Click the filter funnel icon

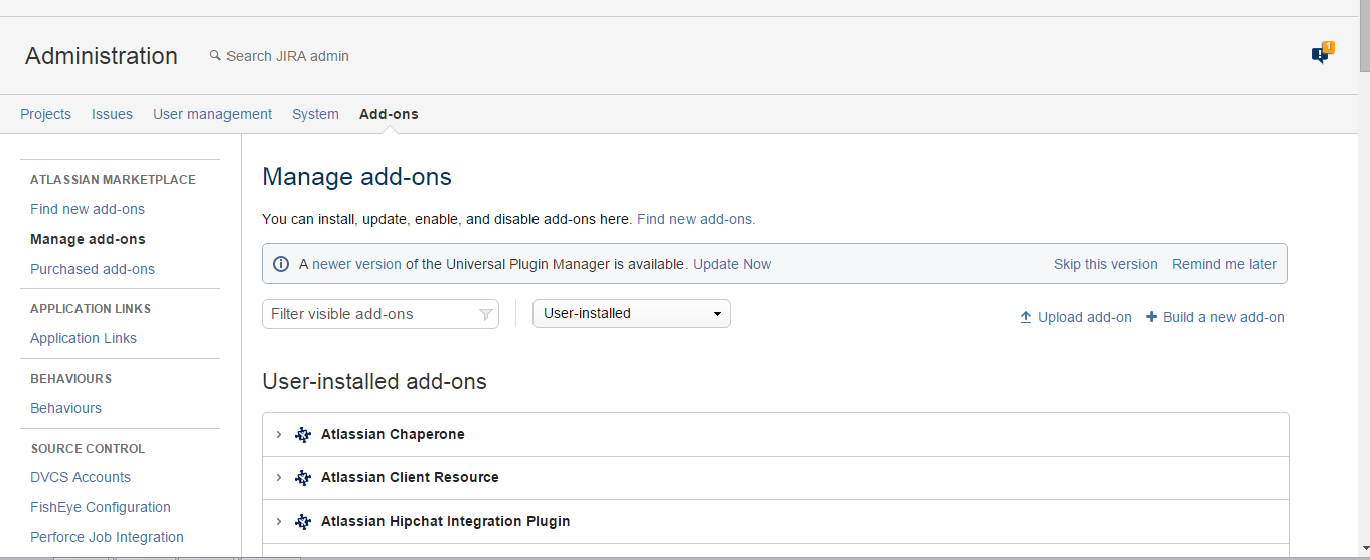485,314
